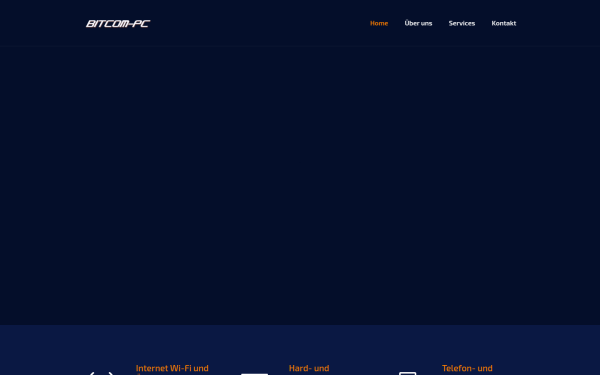Image resolution: width=600 pixels, height=375 pixels.
Task: Open the Home menu item
Action: (x=379, y=23)
